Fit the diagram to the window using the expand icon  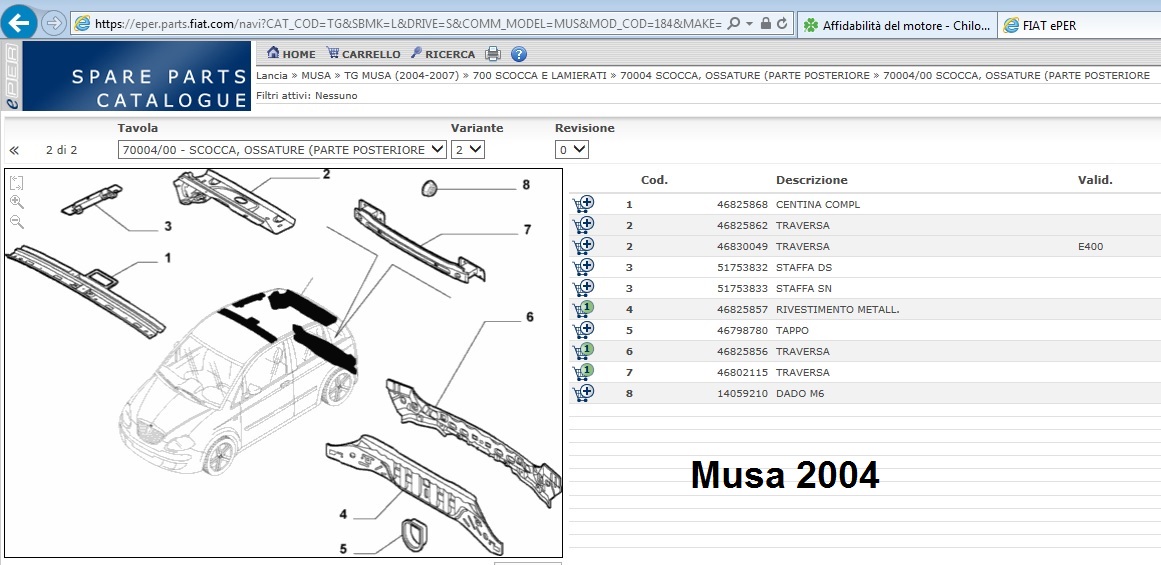coord(17,183)
